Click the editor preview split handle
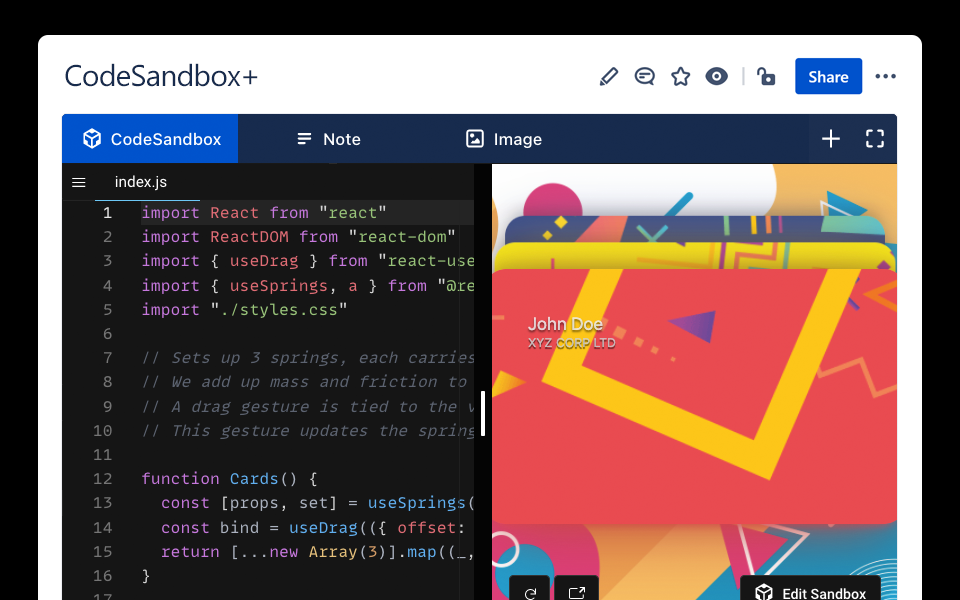 tap(483, 413)
